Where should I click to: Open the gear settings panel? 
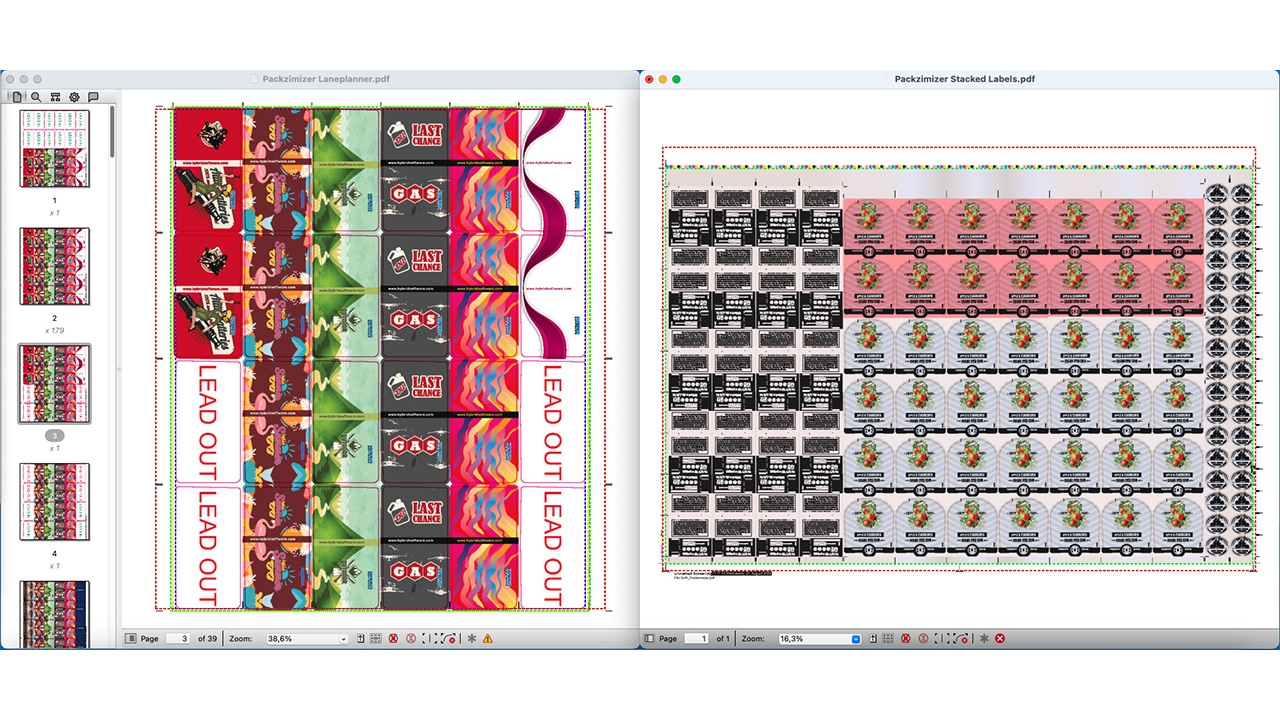click(x=74, y=97)
